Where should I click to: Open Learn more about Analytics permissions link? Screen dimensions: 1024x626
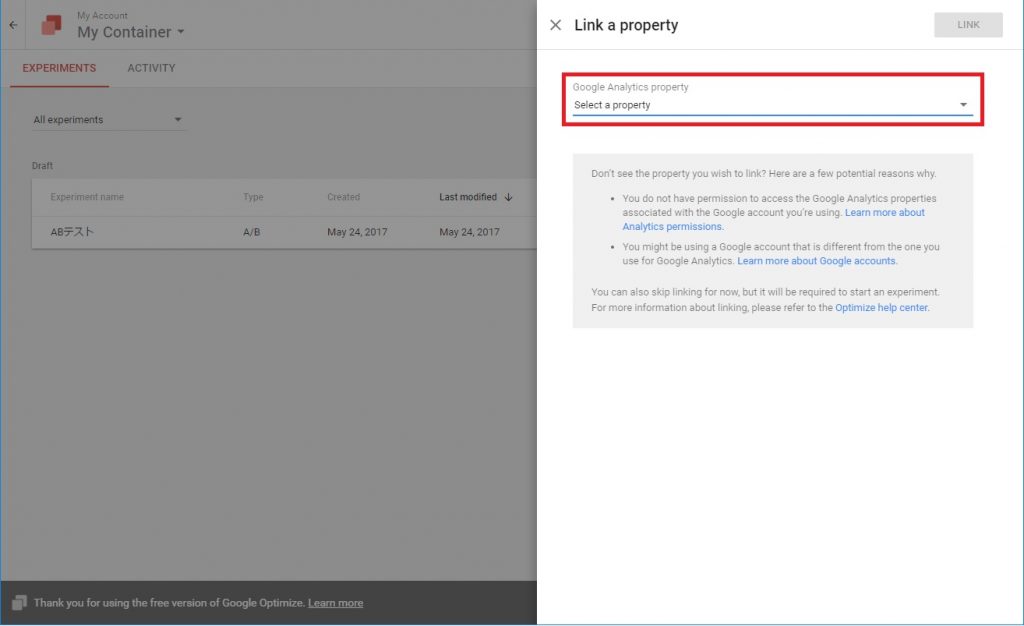point(773,219)
